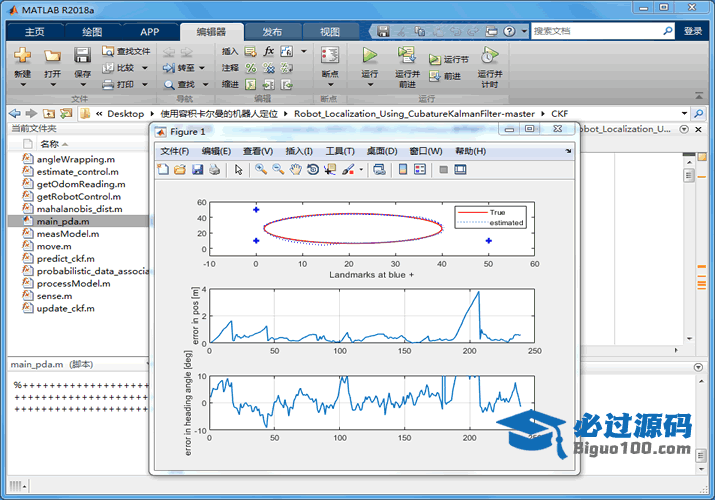Select the Edit Plot arrow tool
This screenshot has height=500, width=715.
pyautogui.click(x=238, y=170)
